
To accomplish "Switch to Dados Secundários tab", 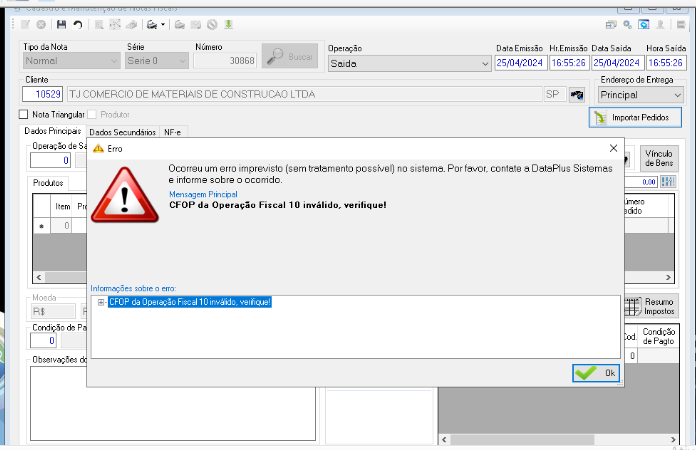I will [122, 132].
